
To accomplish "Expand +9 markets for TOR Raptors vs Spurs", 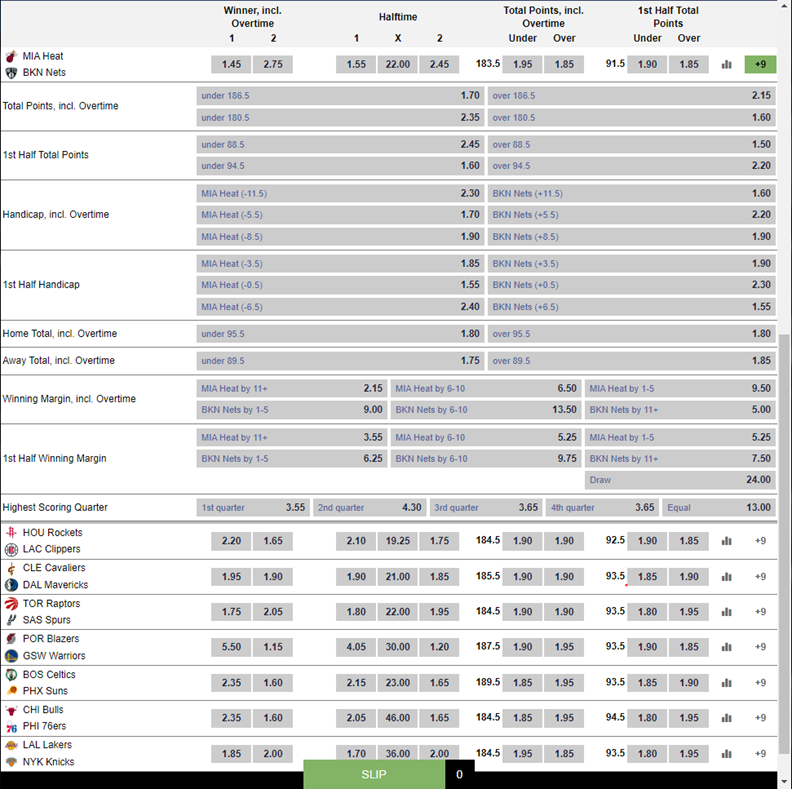I will (x=760, y=612).
